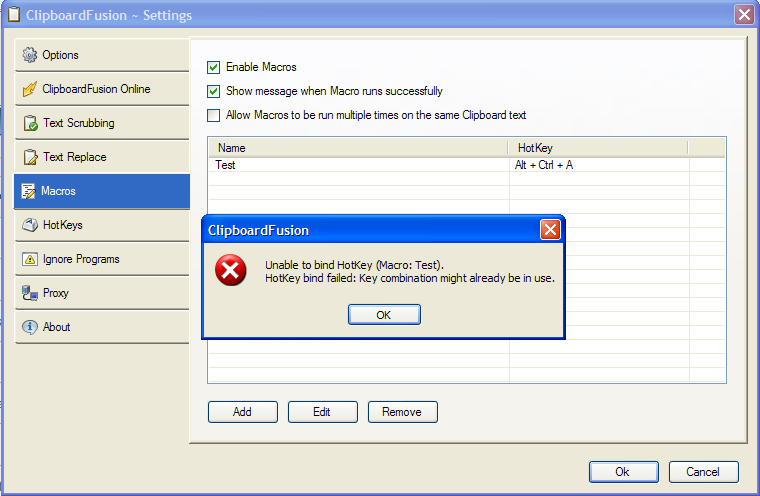Image resolution: width=760 pixels, height=496 pixels.
Task: Click the Text Replace icon
Action: [x=30, y=157]
